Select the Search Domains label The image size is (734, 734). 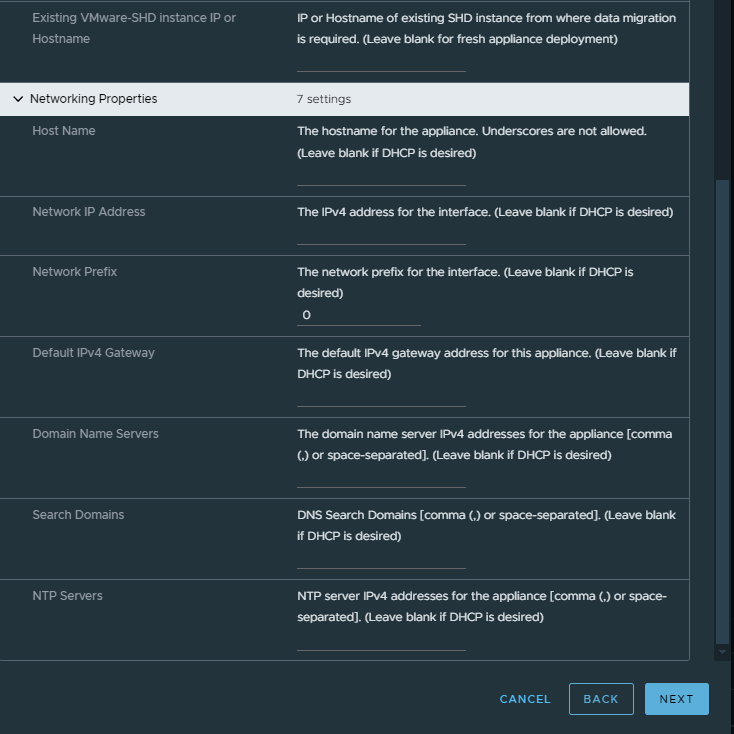[78, 514]
